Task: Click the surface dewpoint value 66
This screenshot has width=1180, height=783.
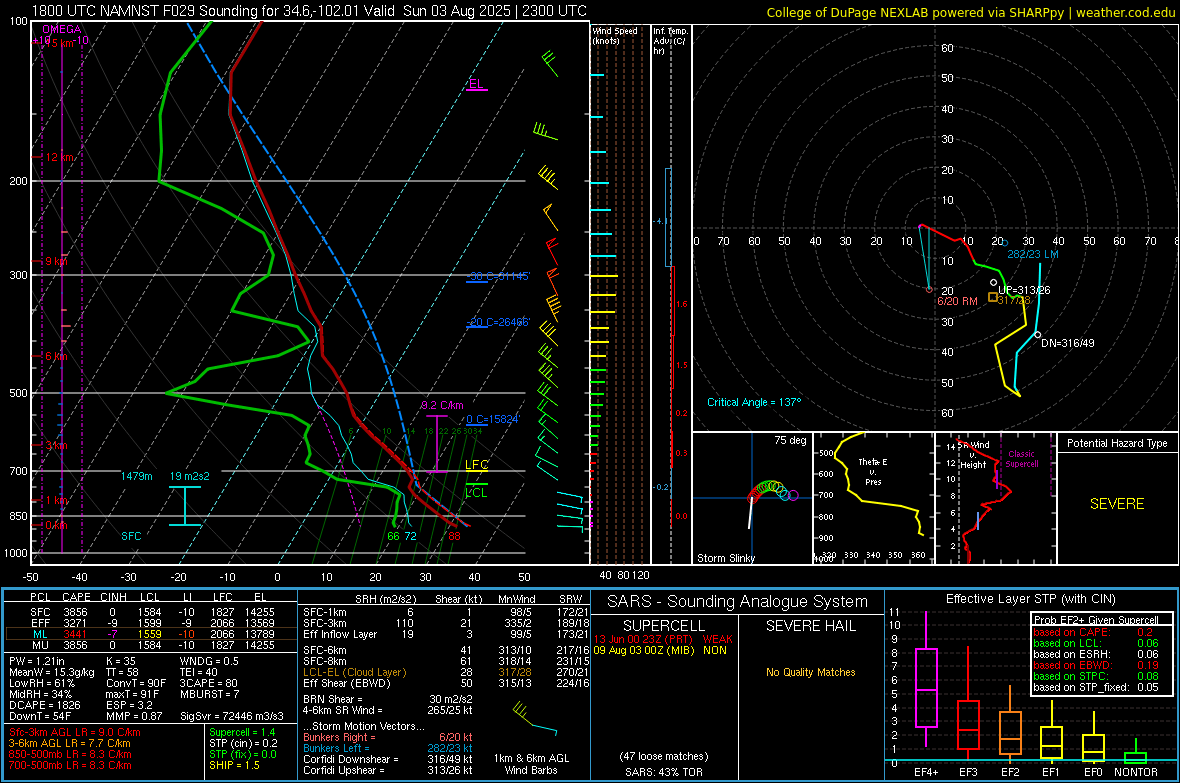Action: (x=393, y=536)
